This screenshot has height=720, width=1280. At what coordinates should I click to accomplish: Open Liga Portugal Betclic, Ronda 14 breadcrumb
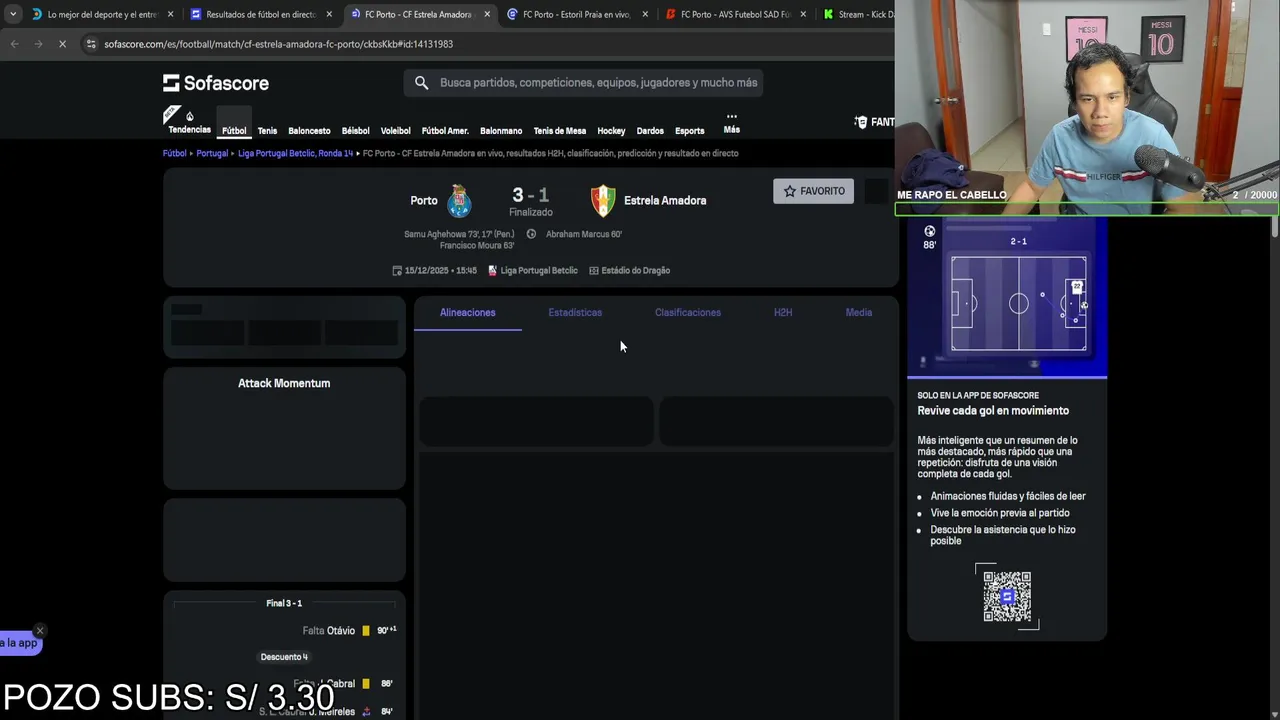(296, 154)
